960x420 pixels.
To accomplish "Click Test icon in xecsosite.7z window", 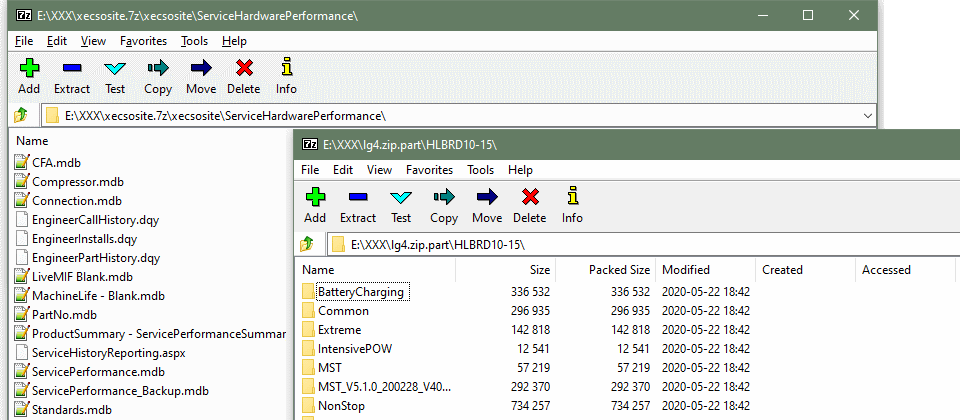I will click(x=114, y=67).
